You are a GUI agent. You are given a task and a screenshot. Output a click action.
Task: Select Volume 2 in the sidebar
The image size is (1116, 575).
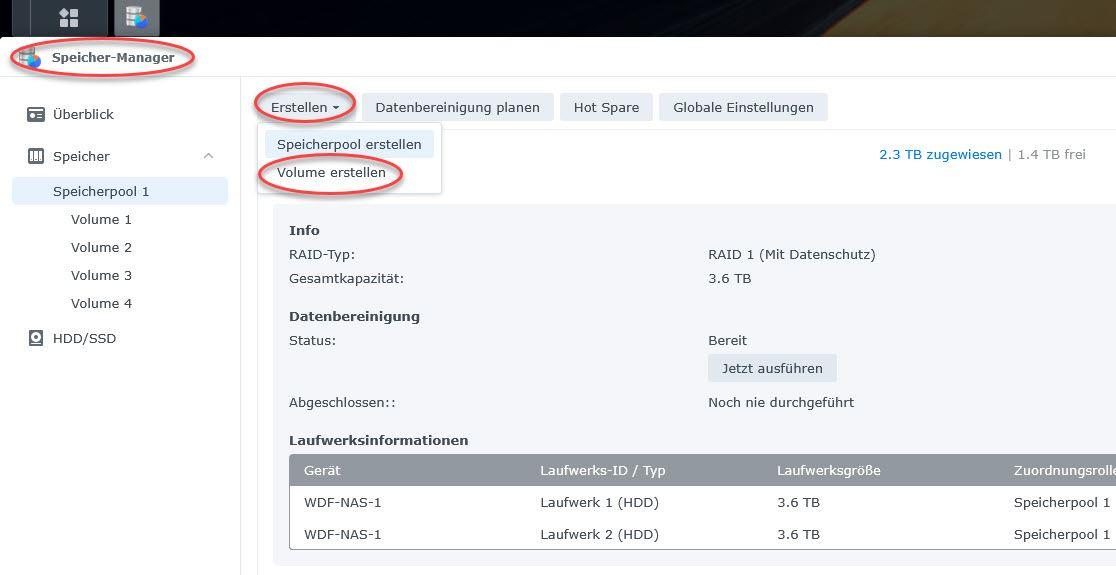[101, 247]
